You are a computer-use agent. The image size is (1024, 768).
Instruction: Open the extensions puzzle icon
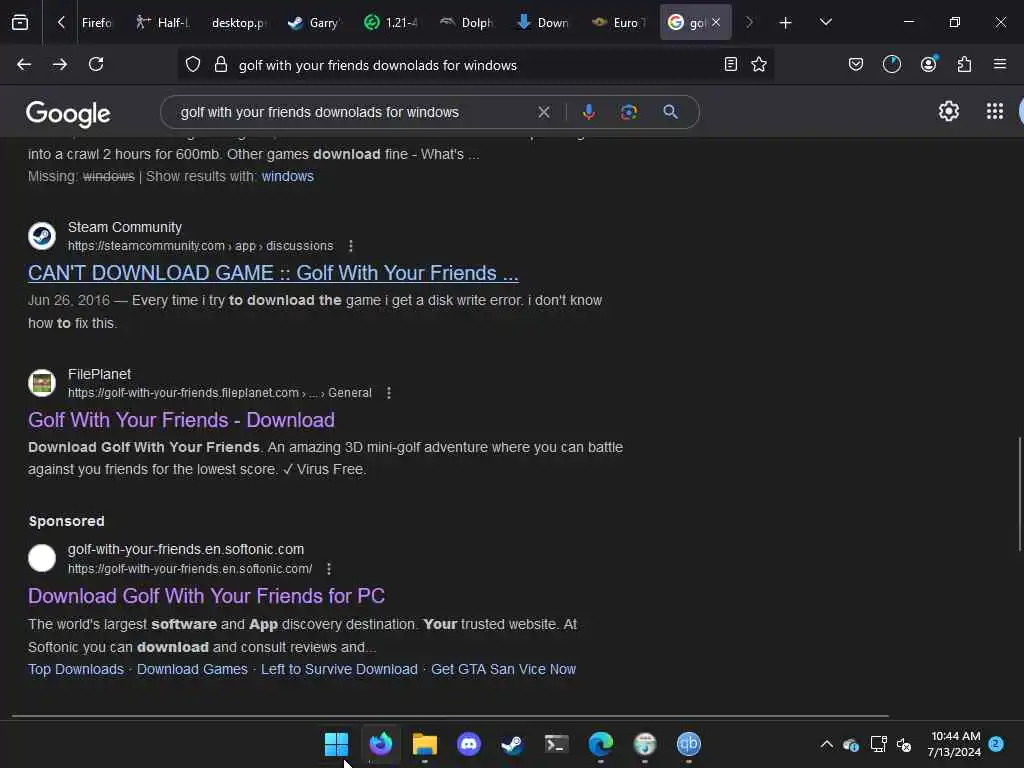coord(964,64)
